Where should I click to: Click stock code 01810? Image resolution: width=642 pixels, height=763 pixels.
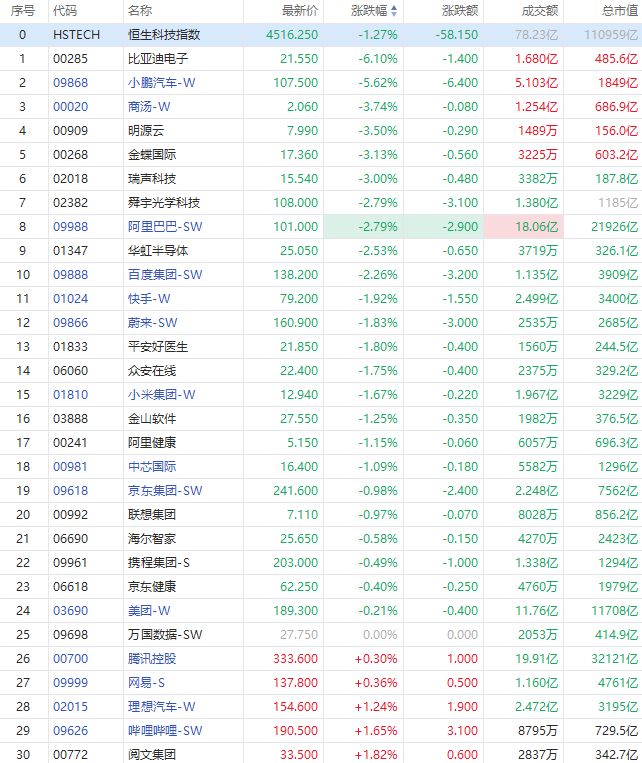click(x=71, y=395)
